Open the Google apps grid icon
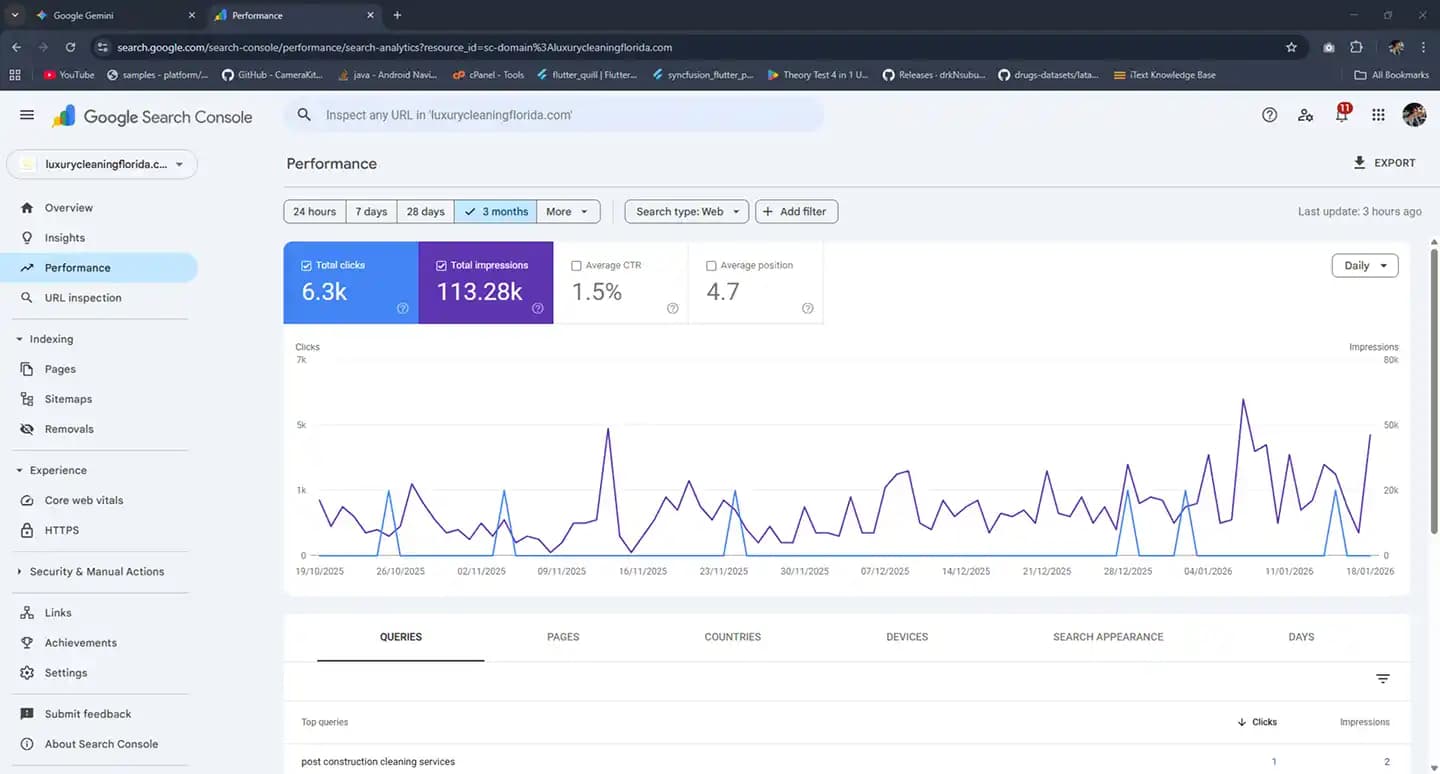The height and width of the screenshot is (774, 1440). [1378, 115]
